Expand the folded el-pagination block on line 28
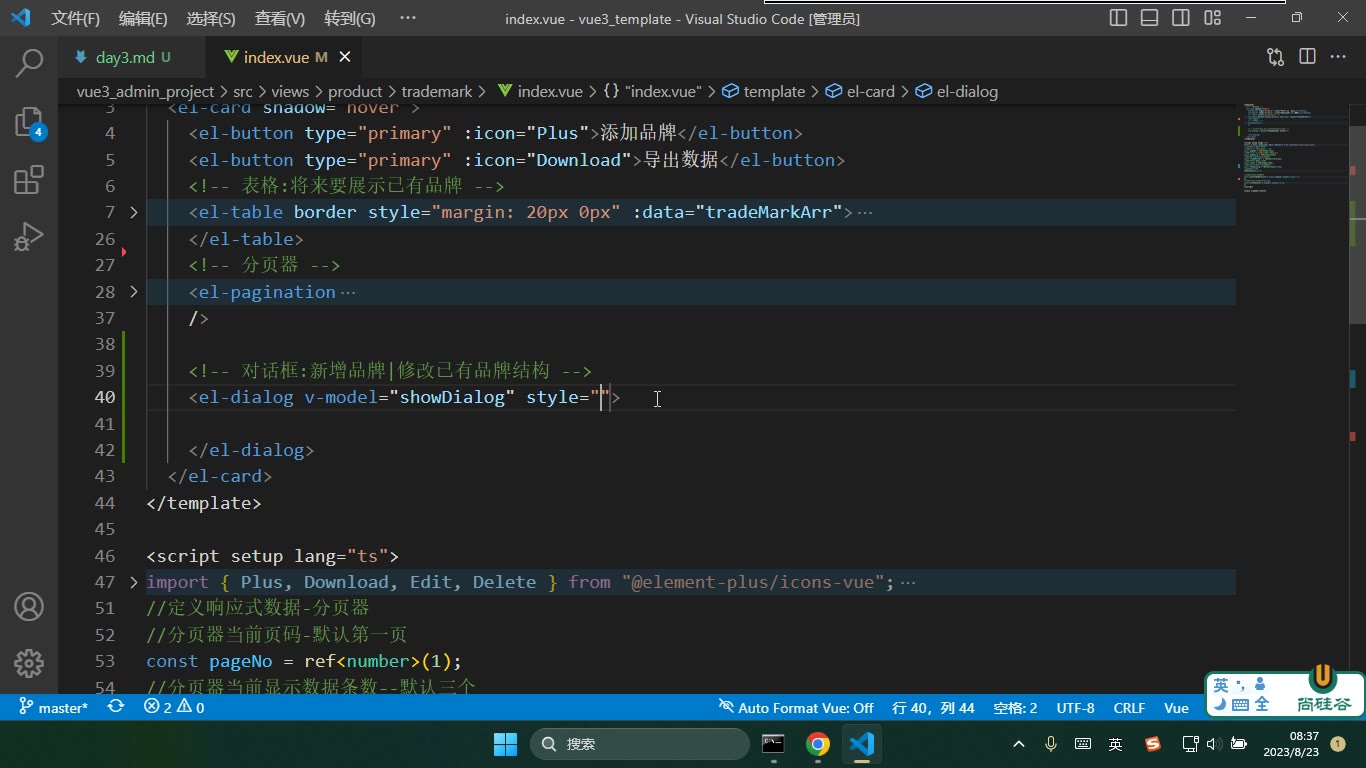Image resolution: width=1366 pixels, height=768 pixels. [134, 291]
